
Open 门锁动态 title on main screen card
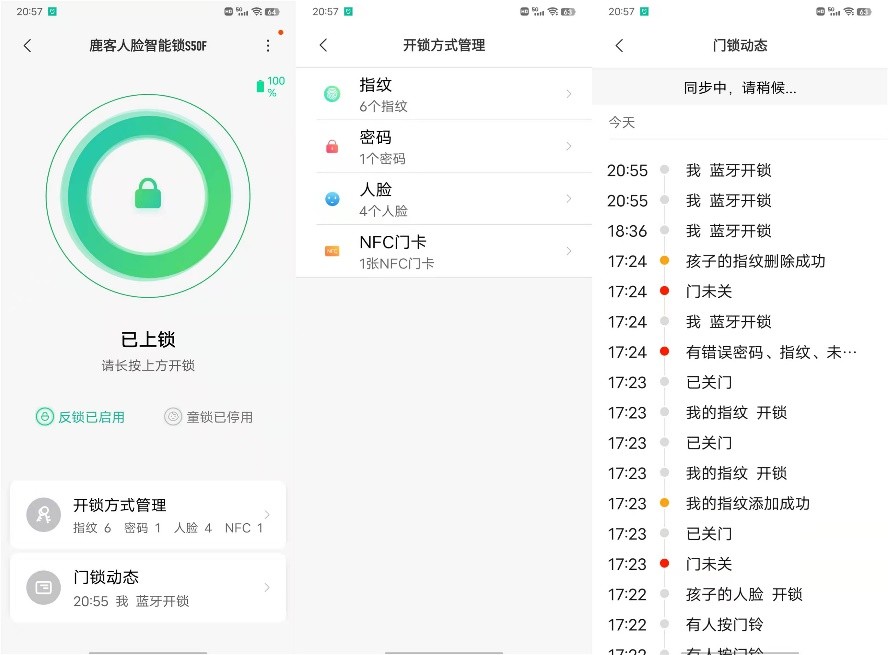coord(106,577)
